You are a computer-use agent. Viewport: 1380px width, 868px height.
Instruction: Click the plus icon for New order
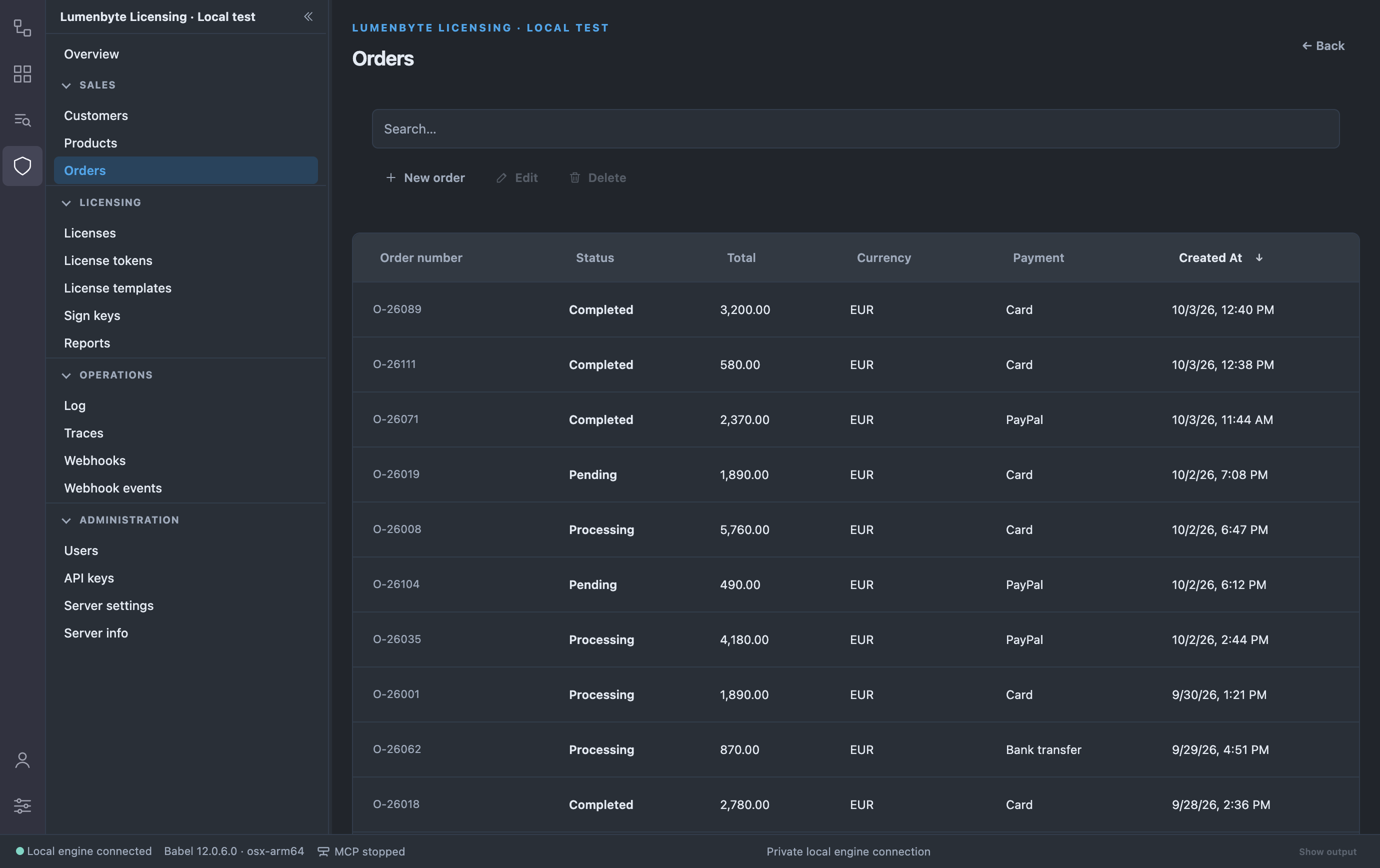(x=391, y=177)
